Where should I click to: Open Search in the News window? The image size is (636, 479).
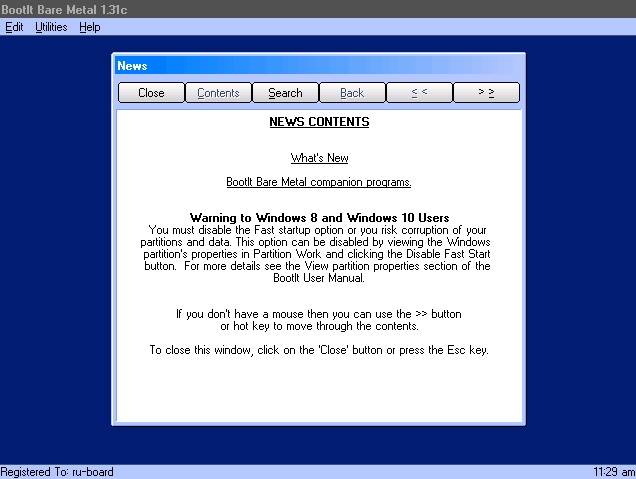(285, 93)
